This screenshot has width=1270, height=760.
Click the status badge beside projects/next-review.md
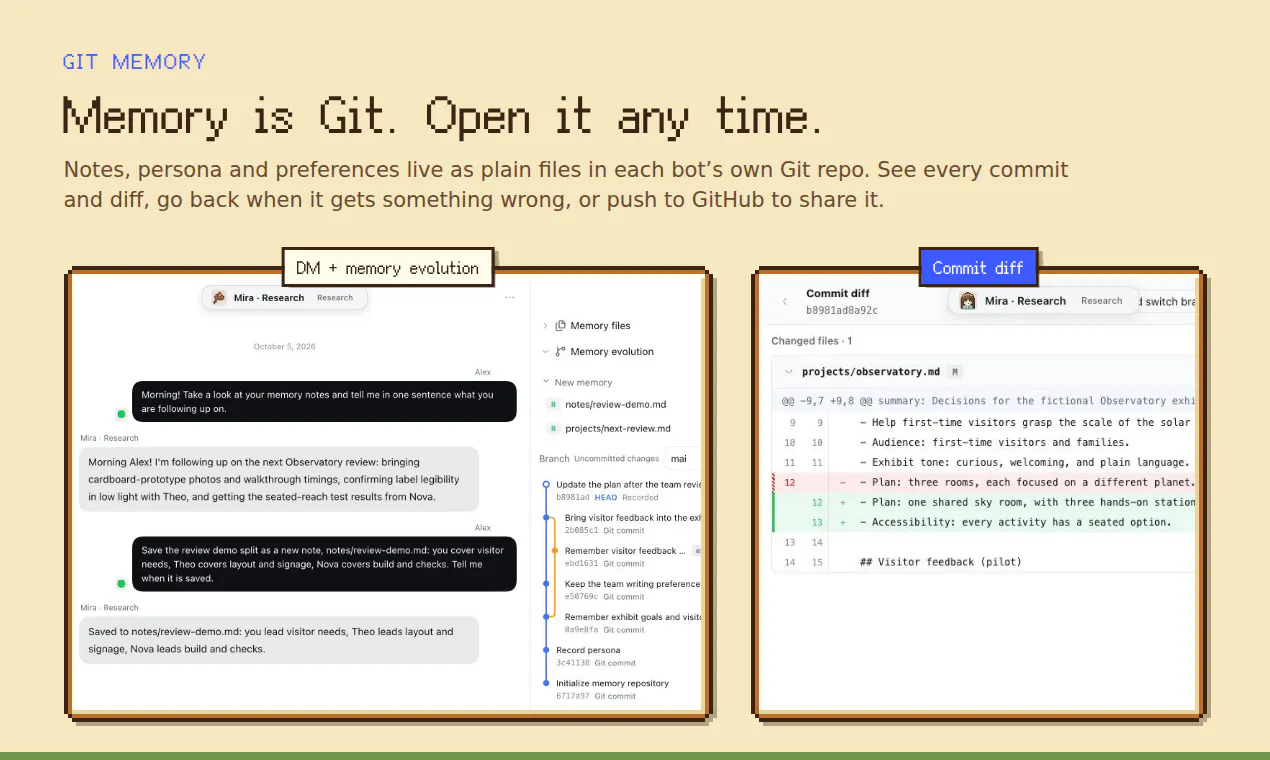552,429
